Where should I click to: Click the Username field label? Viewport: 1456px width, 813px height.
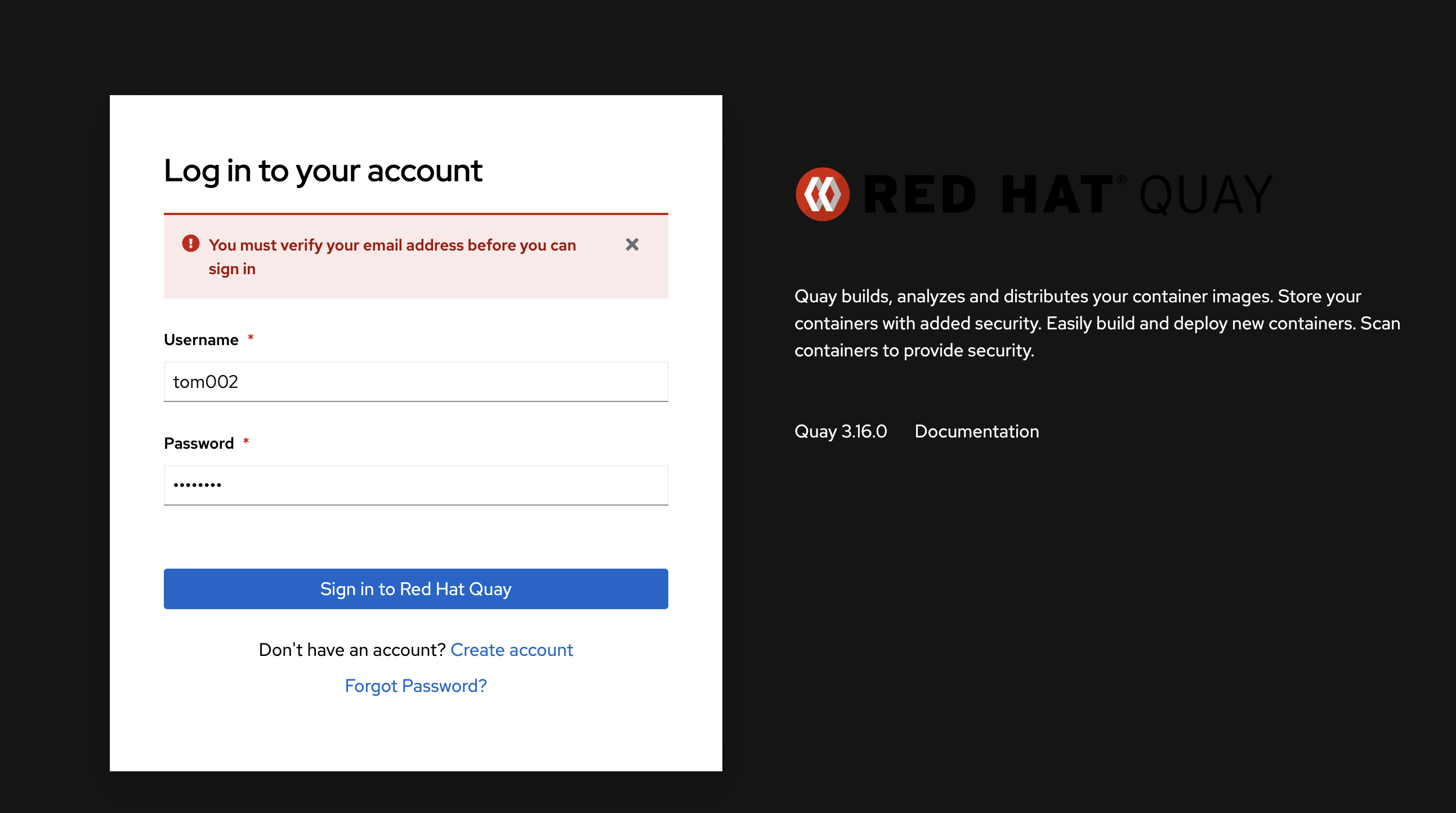pos(200,340)
